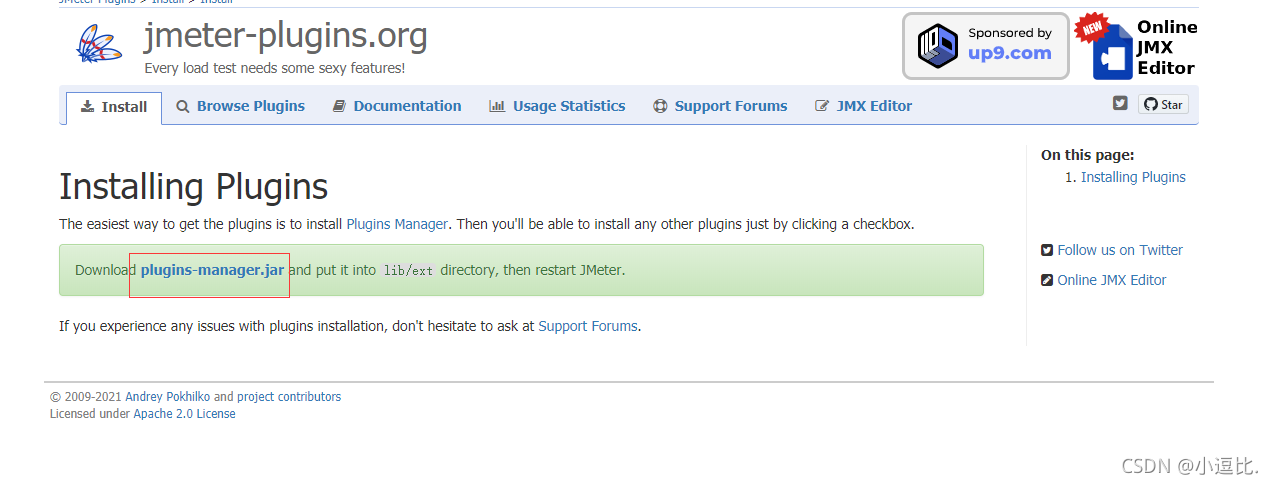
Task: Open project contributors link
Action: point(289,397)
